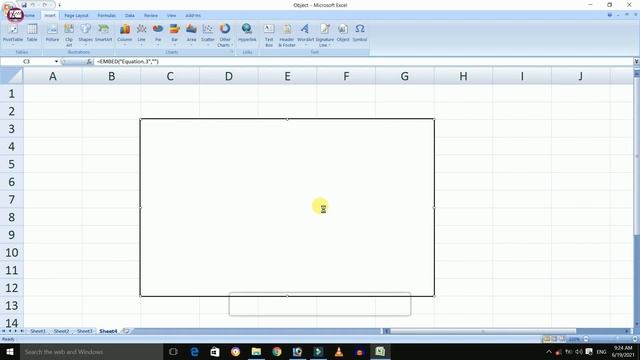Image resolution: width=640 pixels, height=360 pixels.
Task: Open the Signature Line menu
Action: point(324,35)
